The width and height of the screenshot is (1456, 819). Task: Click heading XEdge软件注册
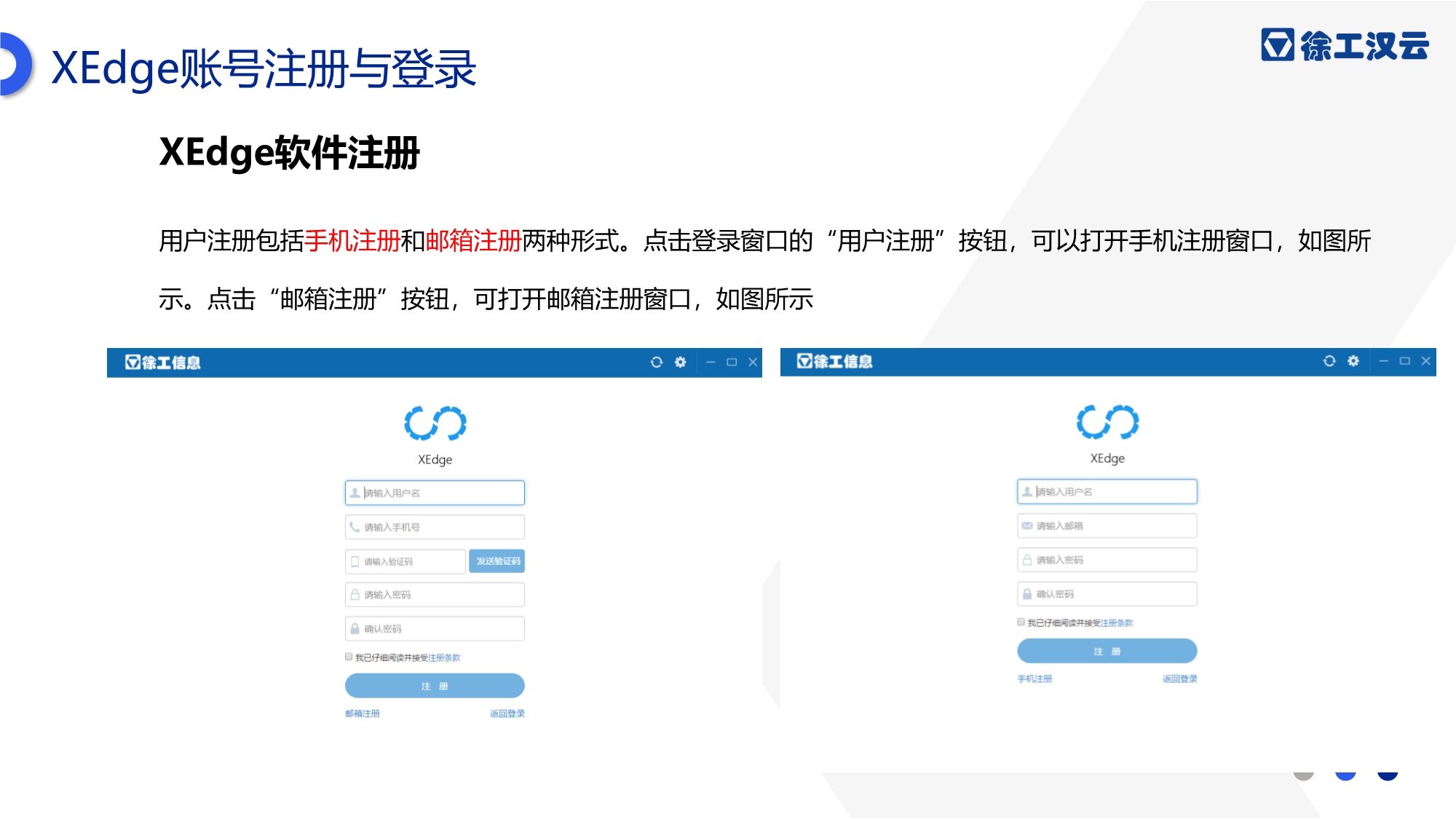point(290,152)
